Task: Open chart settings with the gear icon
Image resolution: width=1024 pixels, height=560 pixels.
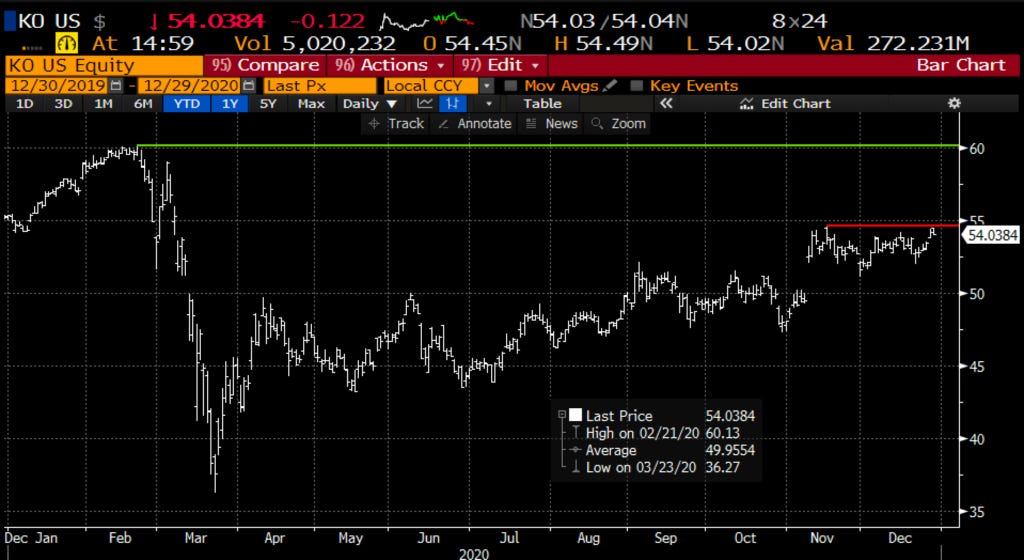Action: click(x=954, y=103)
